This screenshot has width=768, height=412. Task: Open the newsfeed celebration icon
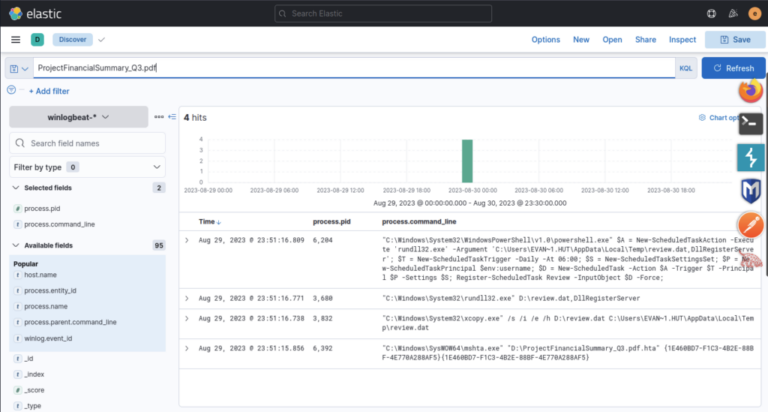point(733,13)
